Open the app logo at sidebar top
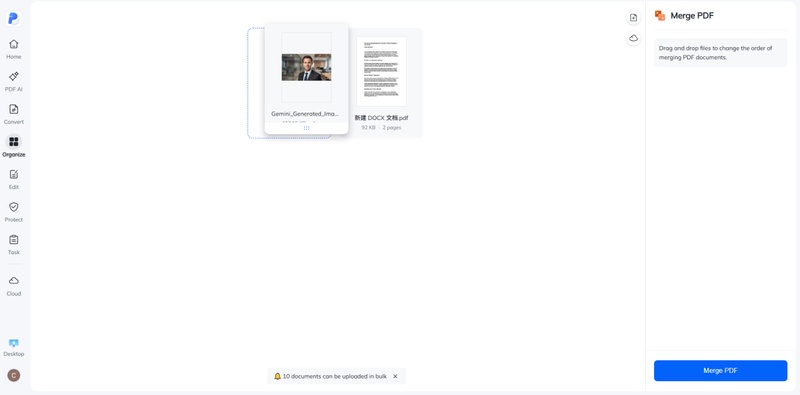The width and height of the screenshot is (800, 395). pos(14,18)
